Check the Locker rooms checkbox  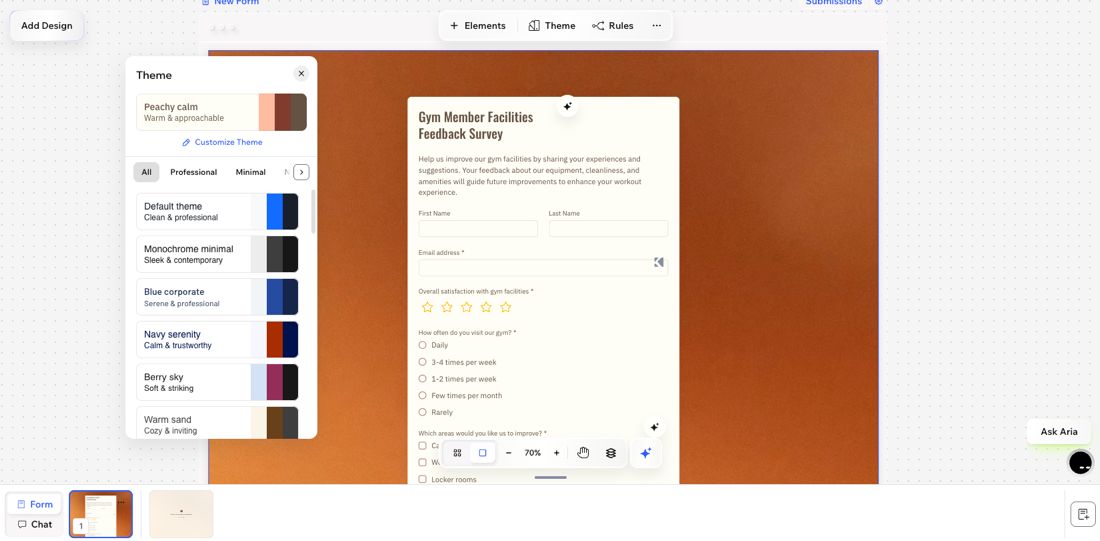pyautogui.click(x=422, y=479)
